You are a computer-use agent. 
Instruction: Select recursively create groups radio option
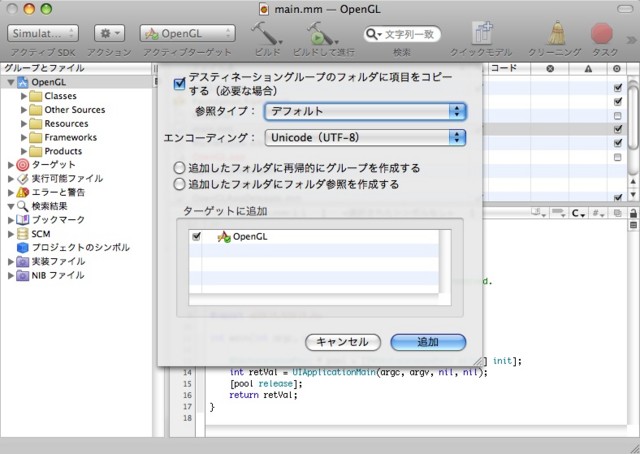[179, 168]
